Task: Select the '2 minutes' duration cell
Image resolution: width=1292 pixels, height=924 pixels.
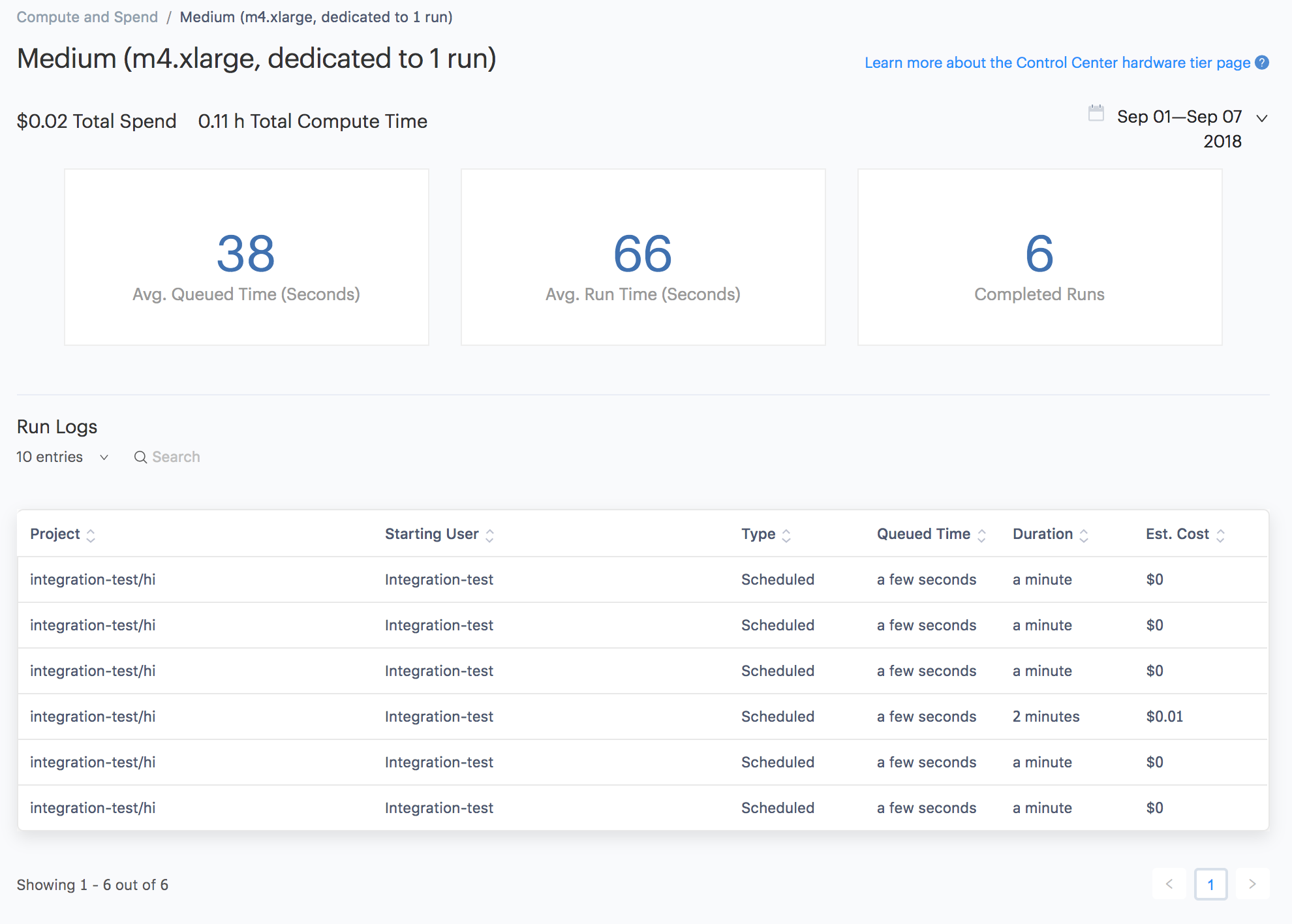Action: click(1046, 716)
